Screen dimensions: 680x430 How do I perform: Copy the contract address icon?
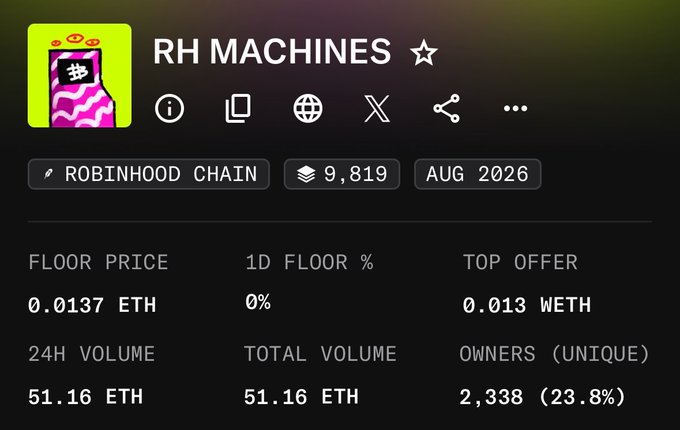[x=238, y=108]
